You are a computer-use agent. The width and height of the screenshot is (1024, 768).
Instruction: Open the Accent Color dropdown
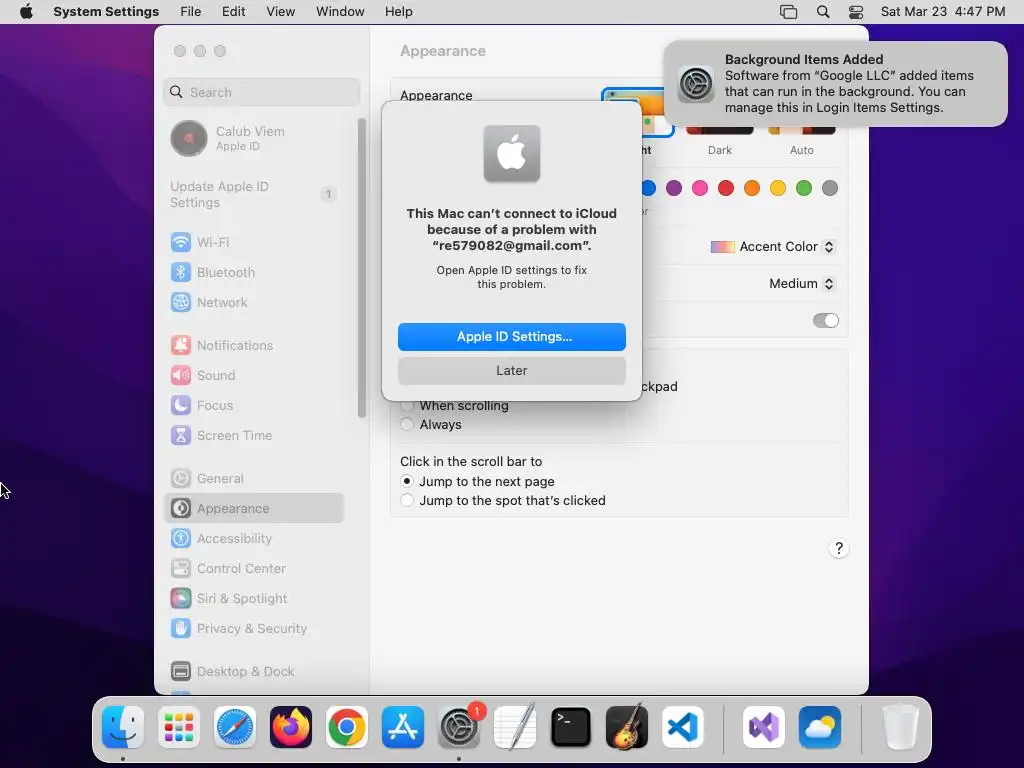773,247
